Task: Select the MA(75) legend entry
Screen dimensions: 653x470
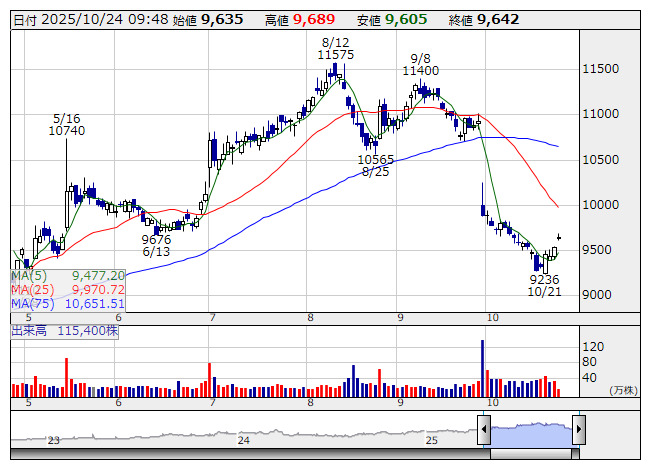Action: click(x=68, y=303)
